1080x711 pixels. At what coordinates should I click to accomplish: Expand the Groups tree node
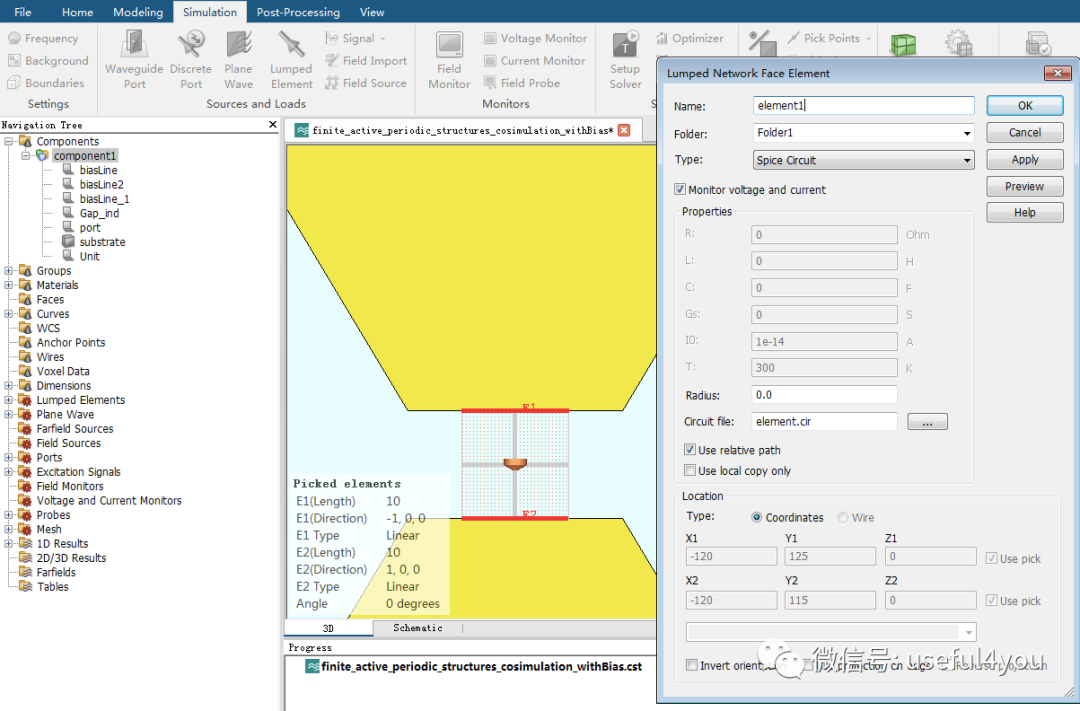(x=9, y=271)
